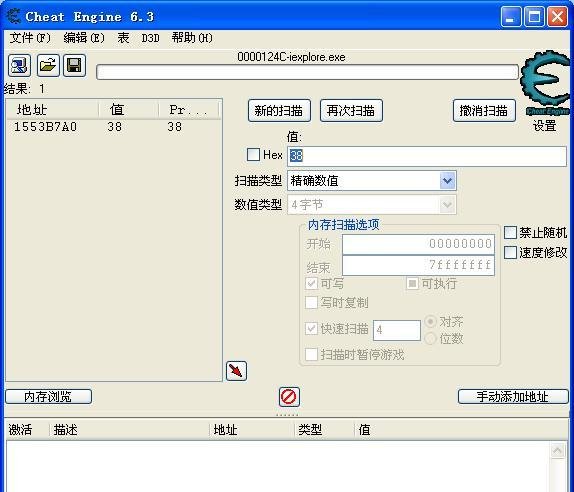The image size is (574, 492).
Task: Toggle the 扫描时暂停游戏 checkbox
Action: coord(311,354)
